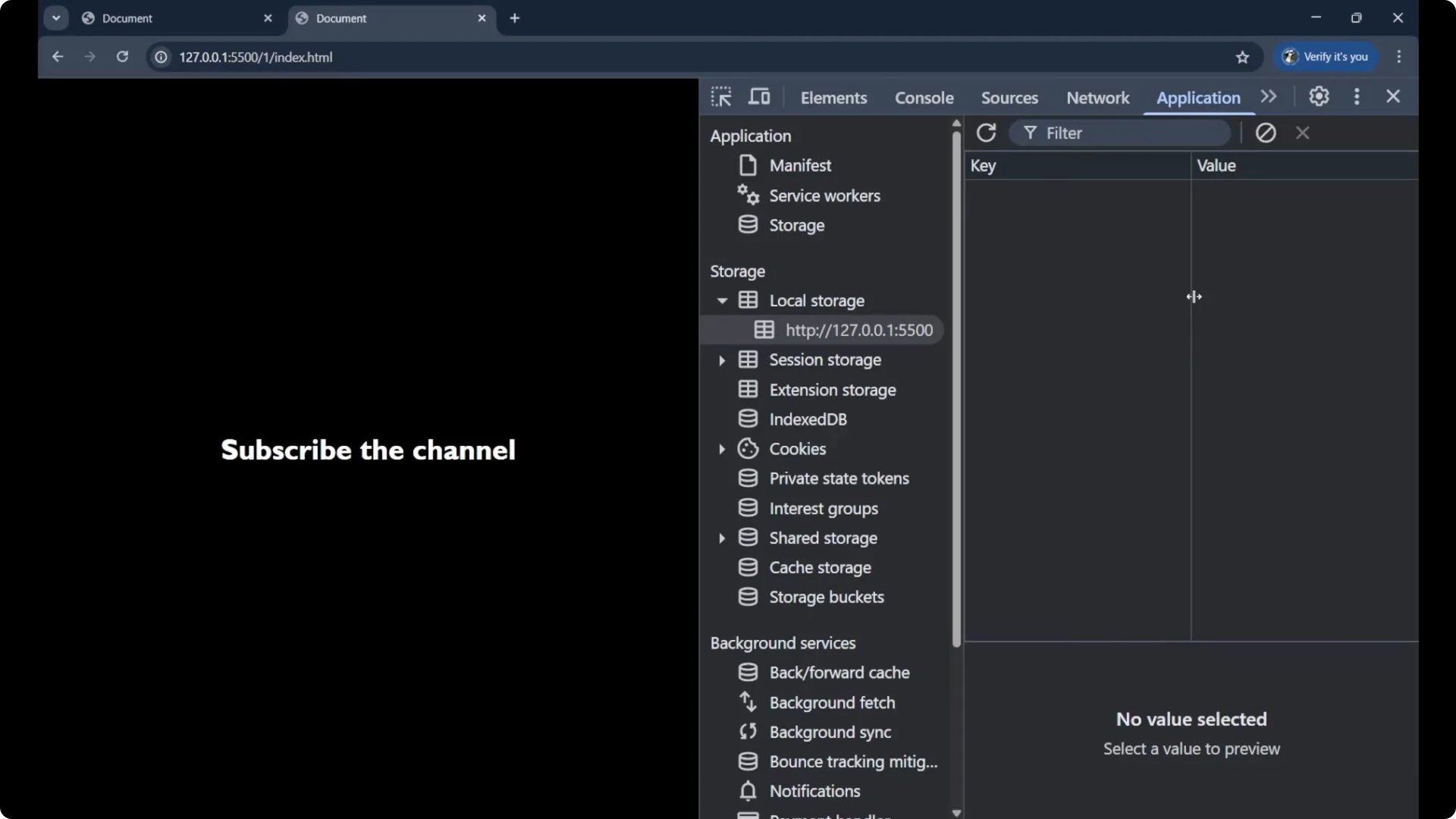The width and height of the screenshot is (1456, 819).
Task: Open more DevTools panels chevron
Action: pyautogui.click(x=1269, y=96)
